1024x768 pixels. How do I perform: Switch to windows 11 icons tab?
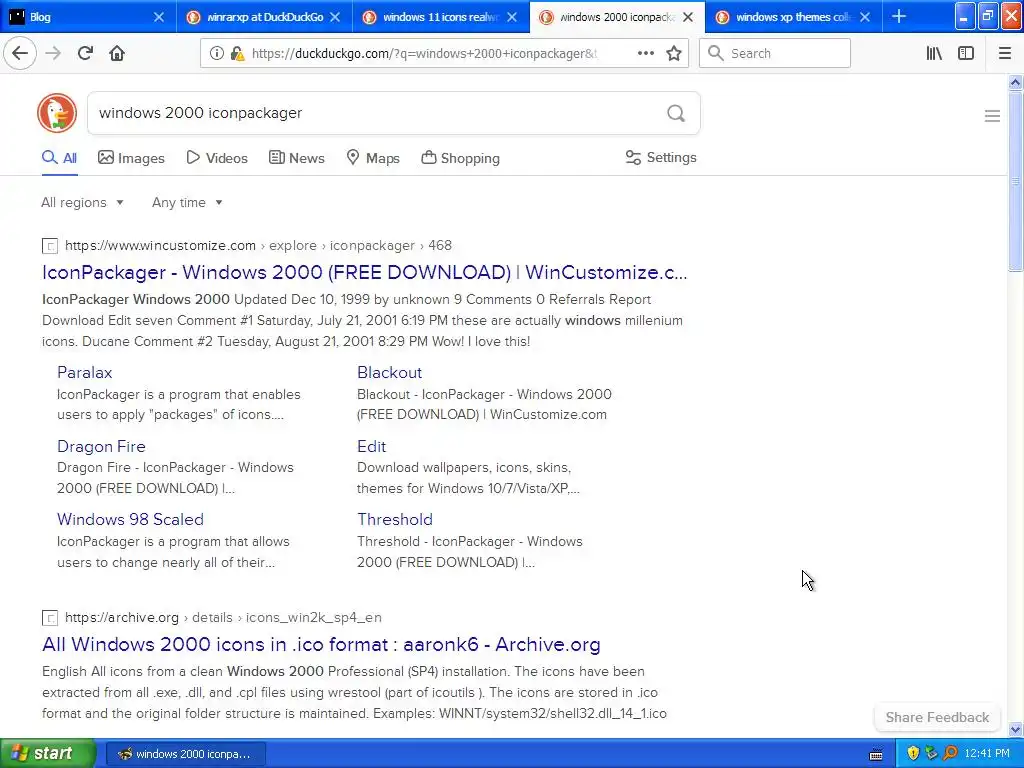(441, 17)
